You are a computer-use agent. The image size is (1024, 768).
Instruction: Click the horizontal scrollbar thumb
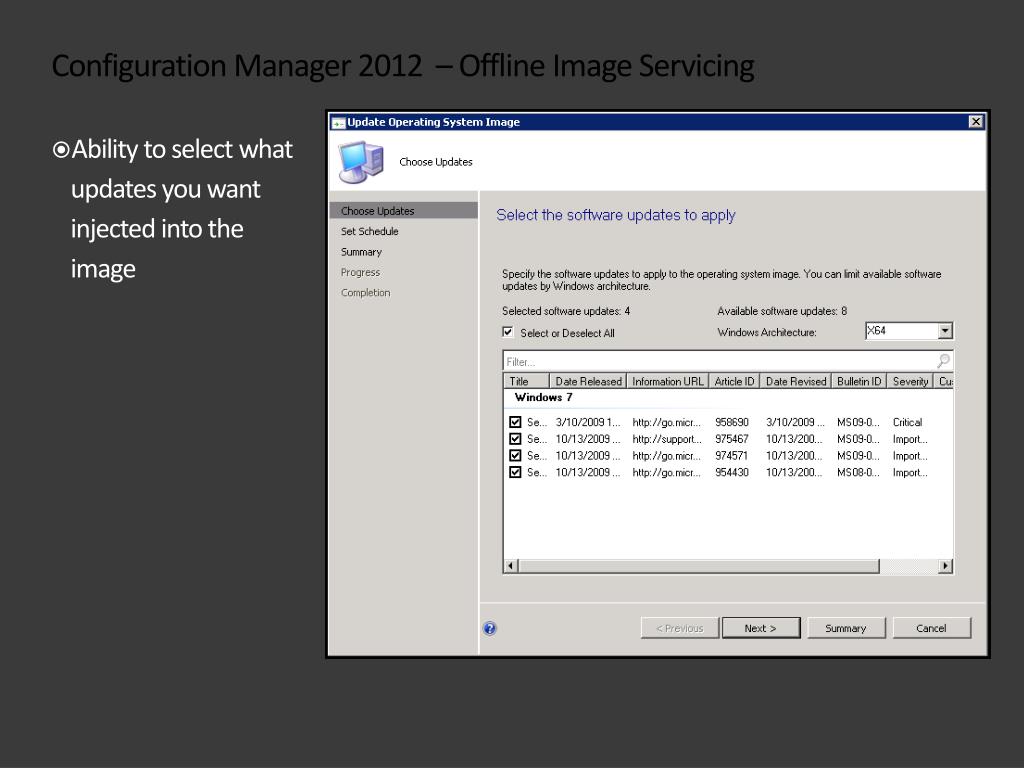699,566
